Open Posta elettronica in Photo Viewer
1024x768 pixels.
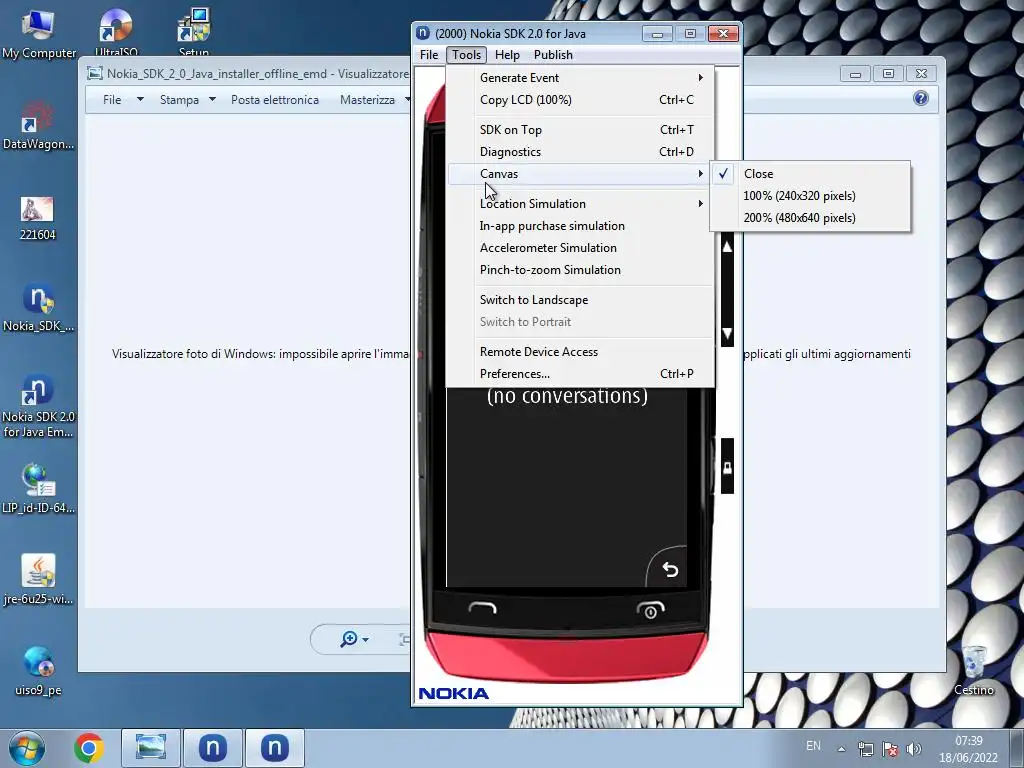(x=275, y=100)
